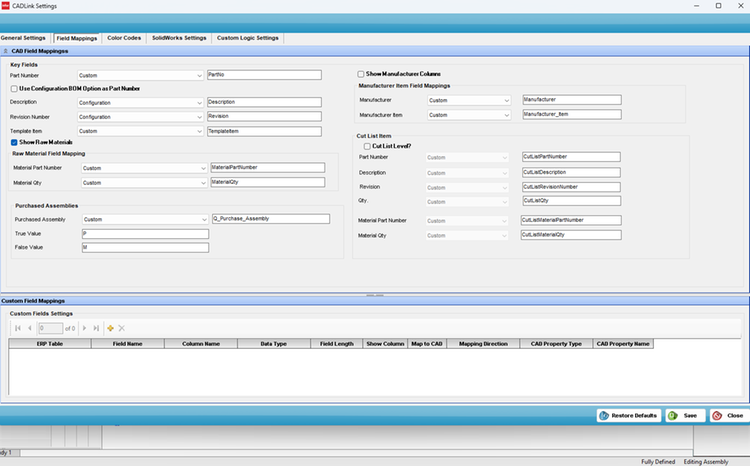The image size is (750, 466).
Task: Click the ERP Table column header
Action: [50, 344]
